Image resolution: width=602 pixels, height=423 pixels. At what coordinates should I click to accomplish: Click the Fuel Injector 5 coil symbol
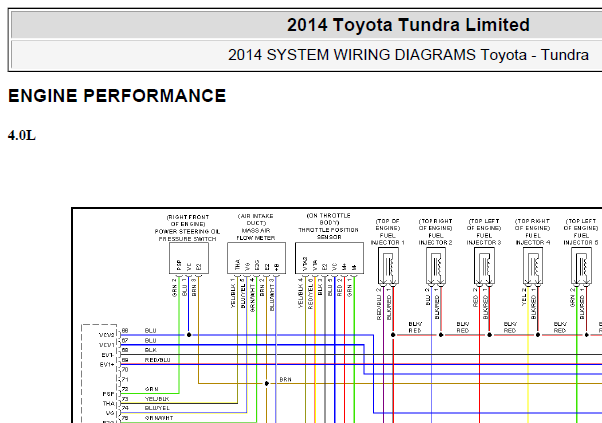581,266
